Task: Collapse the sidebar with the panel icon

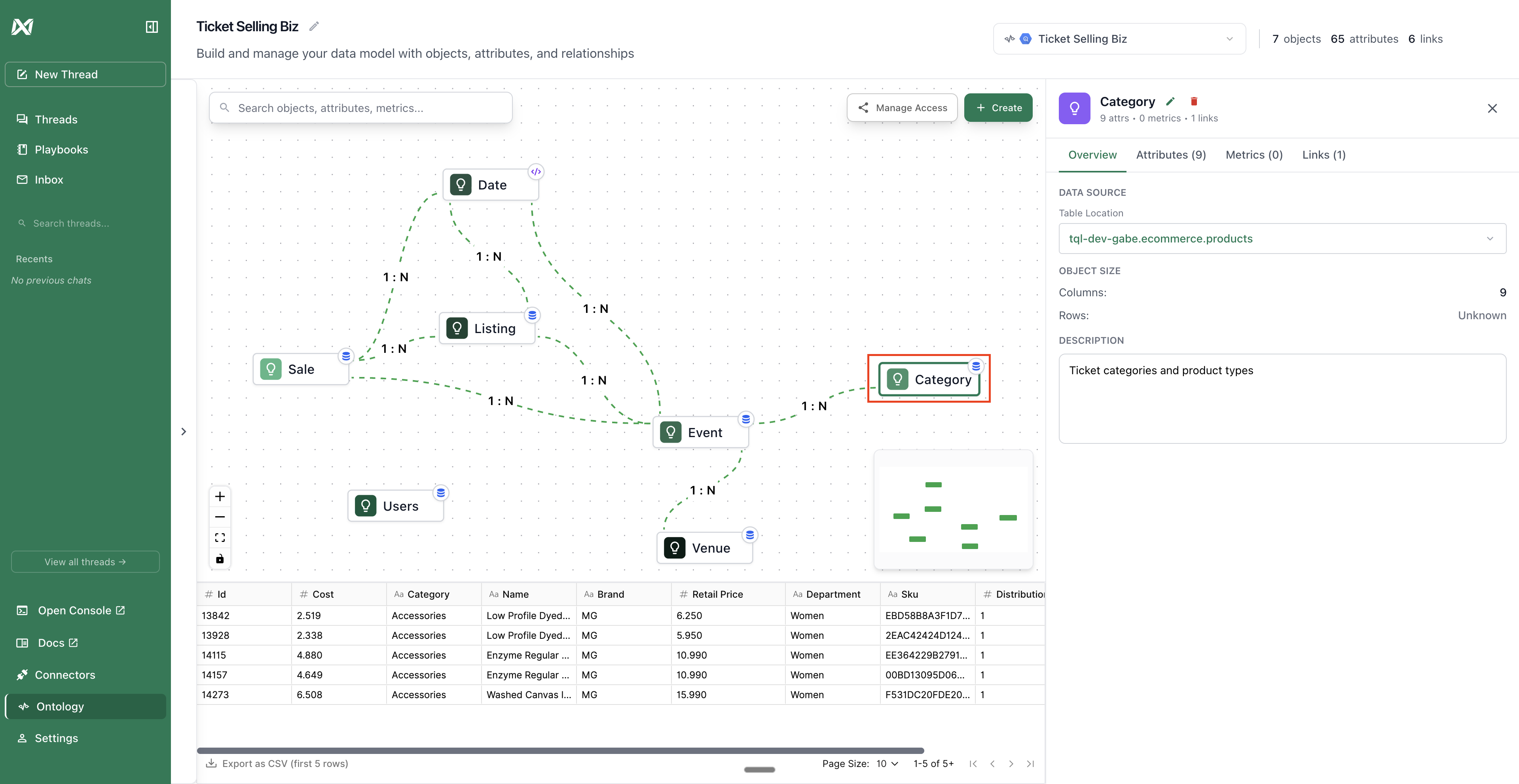Action: click(x=152, y=27)
